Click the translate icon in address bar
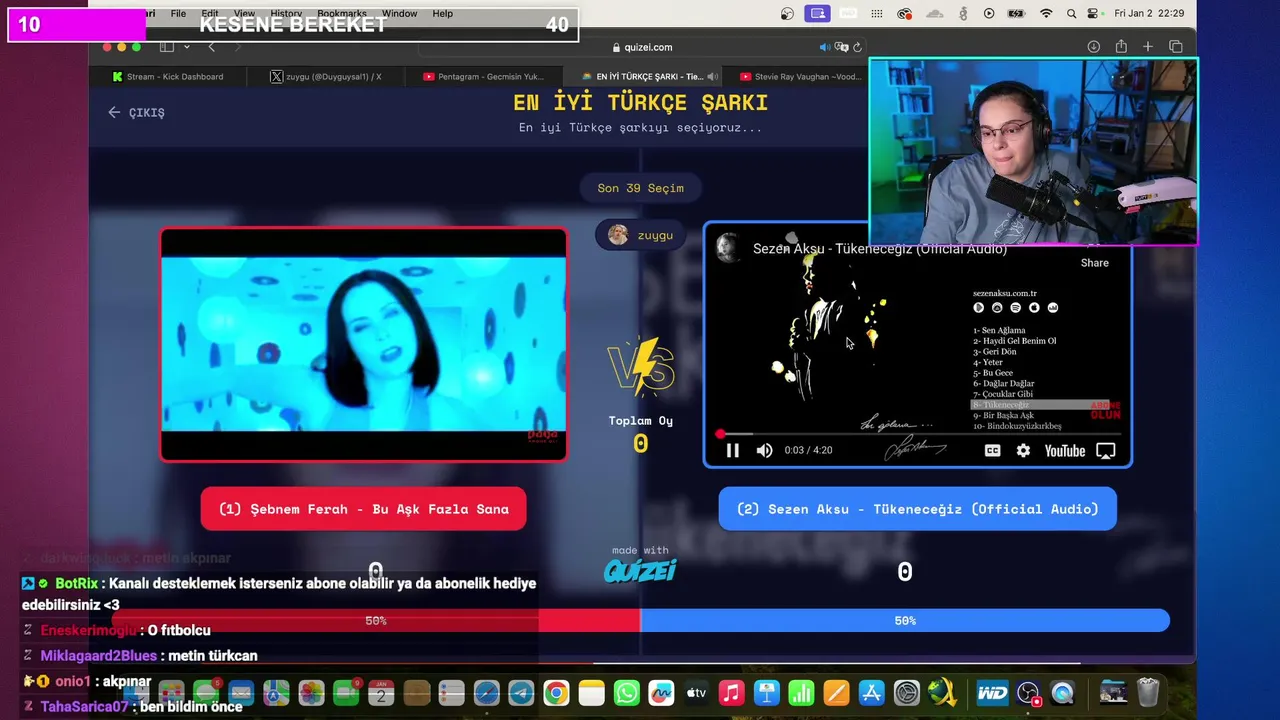 tap(841, 47)
